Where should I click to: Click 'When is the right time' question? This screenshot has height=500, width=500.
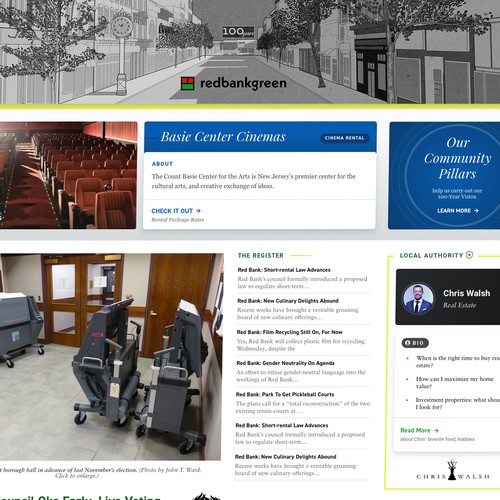tap(458, 362)
